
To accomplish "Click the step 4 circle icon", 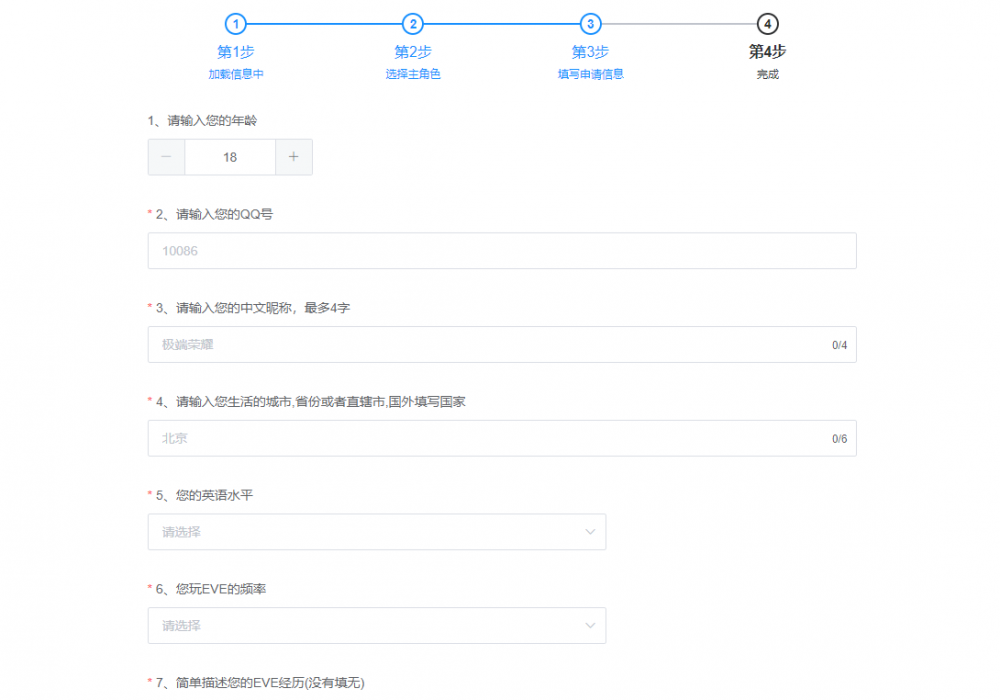I will coord(767,24).
